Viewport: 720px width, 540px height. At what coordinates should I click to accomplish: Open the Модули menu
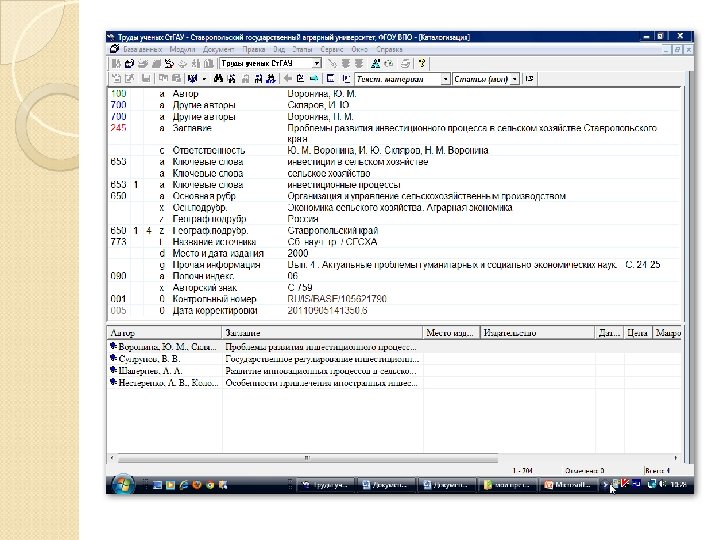[182, 49]
